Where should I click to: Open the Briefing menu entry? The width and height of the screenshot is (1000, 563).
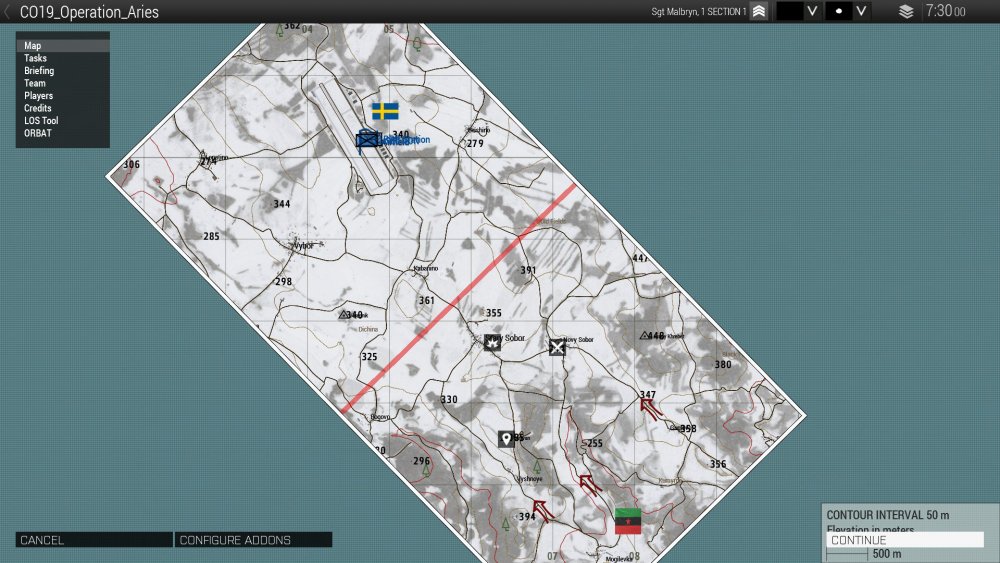point(39,71)
